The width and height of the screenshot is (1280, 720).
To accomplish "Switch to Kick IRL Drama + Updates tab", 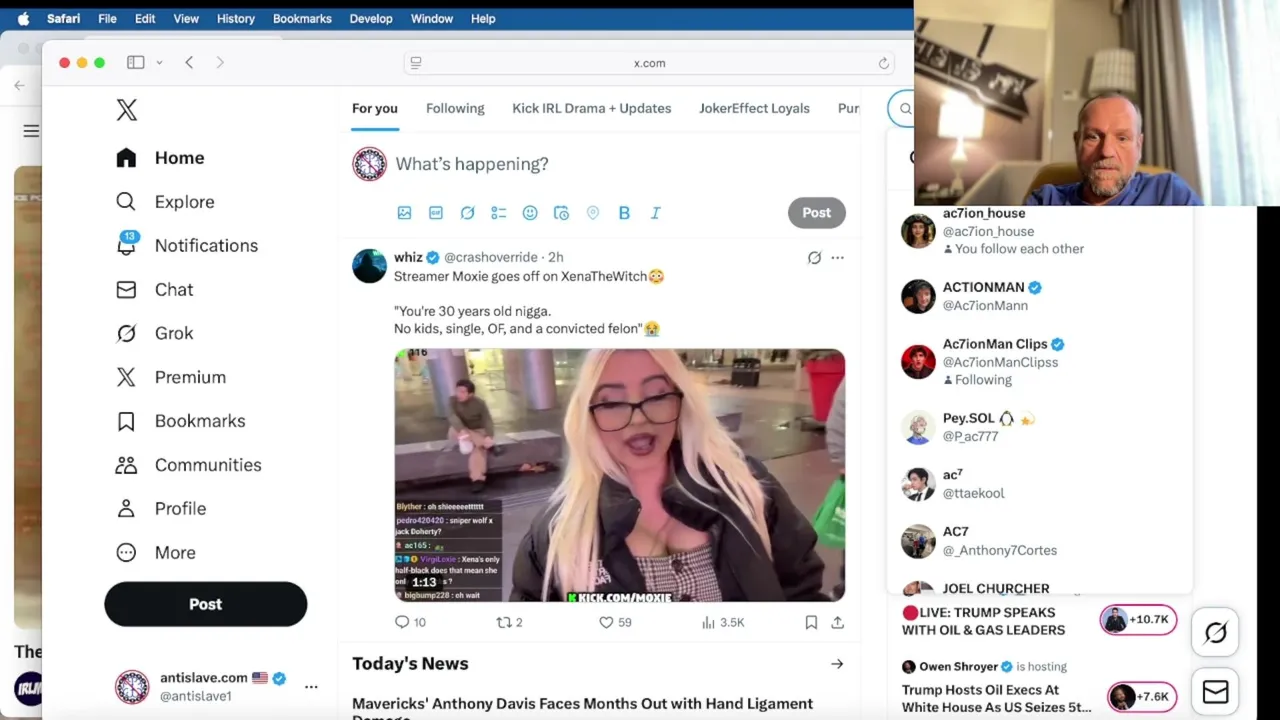I will pyautogui.click(x=592, y=108).
